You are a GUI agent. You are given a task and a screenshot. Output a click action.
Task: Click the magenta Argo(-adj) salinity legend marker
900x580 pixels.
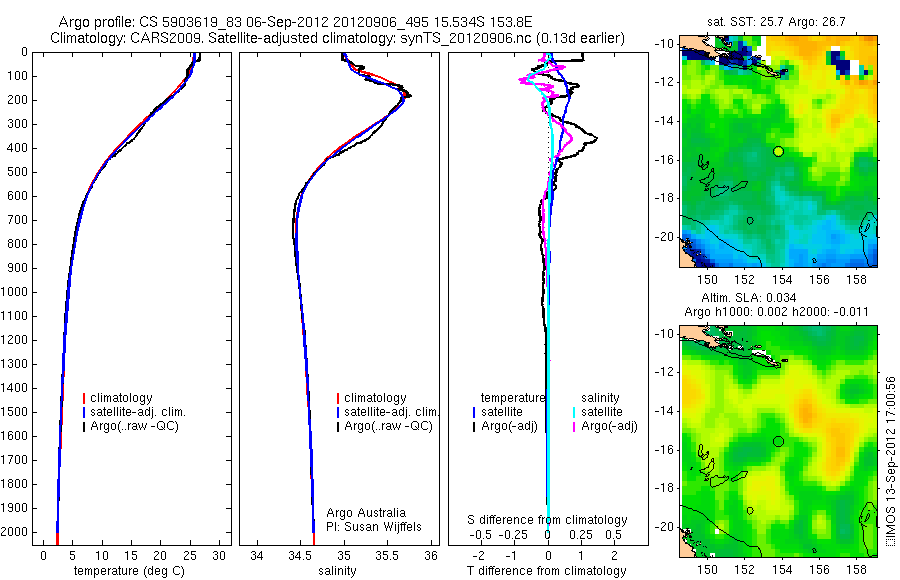click(573, 427)
